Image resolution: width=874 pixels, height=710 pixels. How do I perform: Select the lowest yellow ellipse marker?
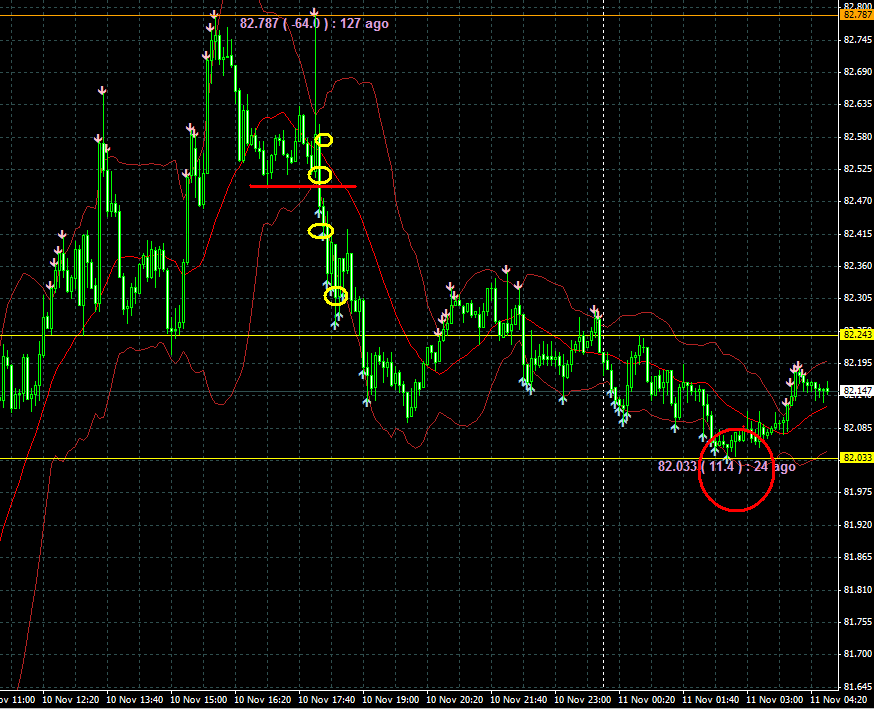click(x=336, y=295)
